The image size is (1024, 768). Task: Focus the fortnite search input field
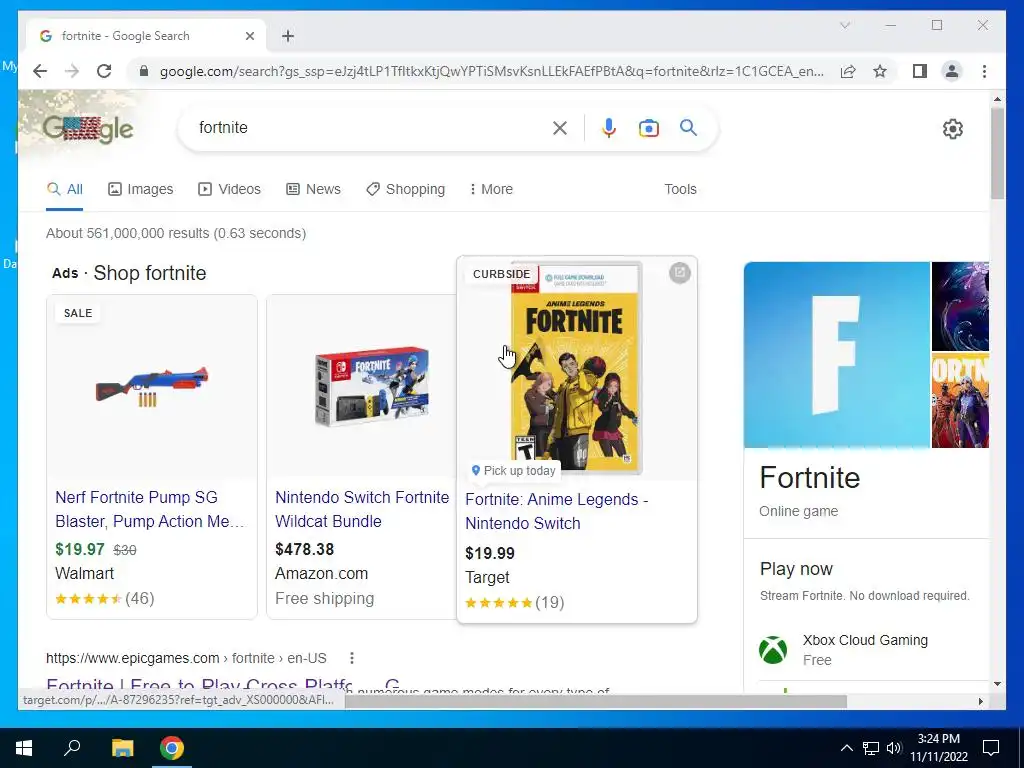369,128
